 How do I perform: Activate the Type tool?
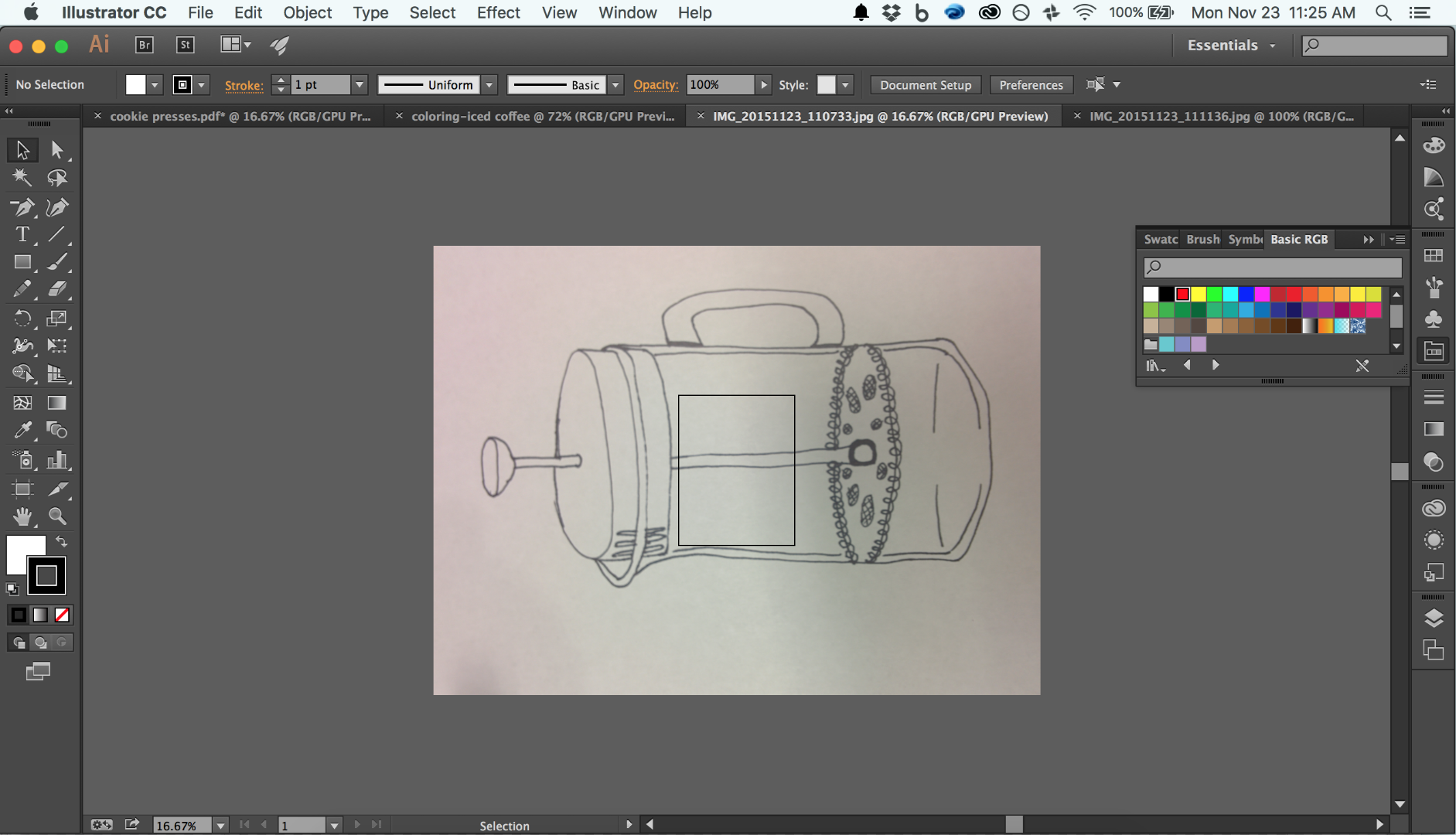click(22, 234)
